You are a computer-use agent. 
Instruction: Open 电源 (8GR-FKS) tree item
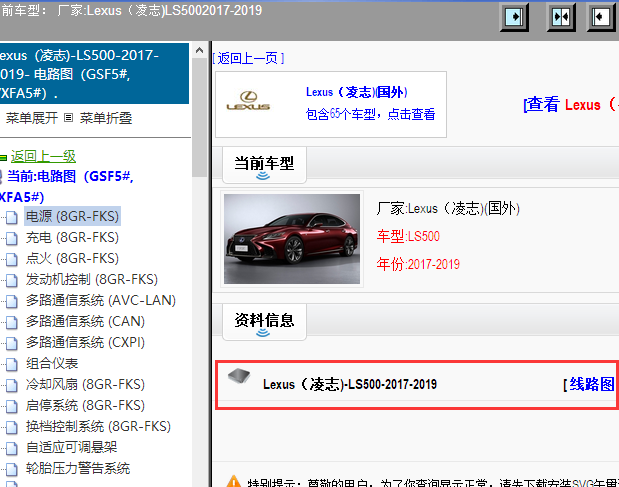coord(73,216)
